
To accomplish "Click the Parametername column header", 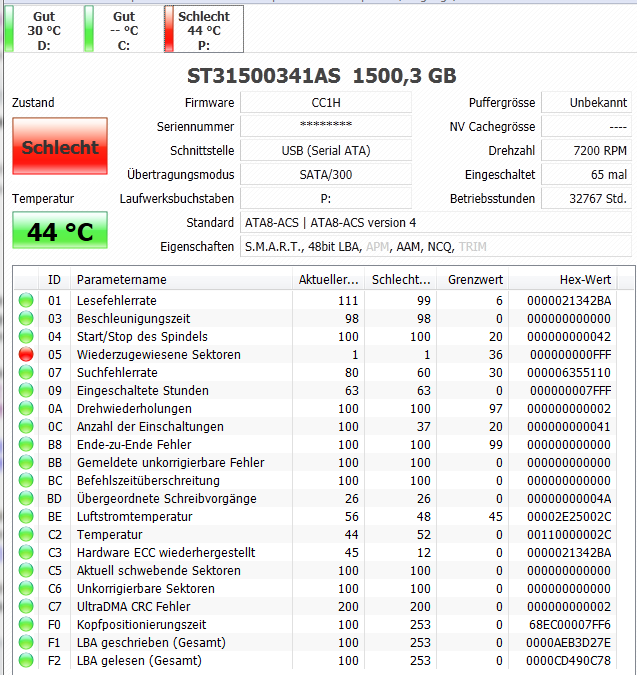I will (181, 280).
